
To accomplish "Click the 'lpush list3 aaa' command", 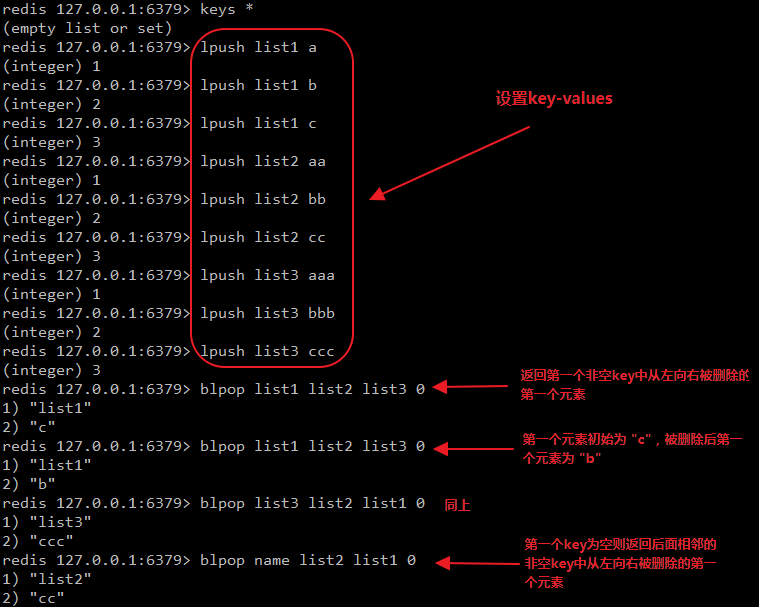I will 267,275.
